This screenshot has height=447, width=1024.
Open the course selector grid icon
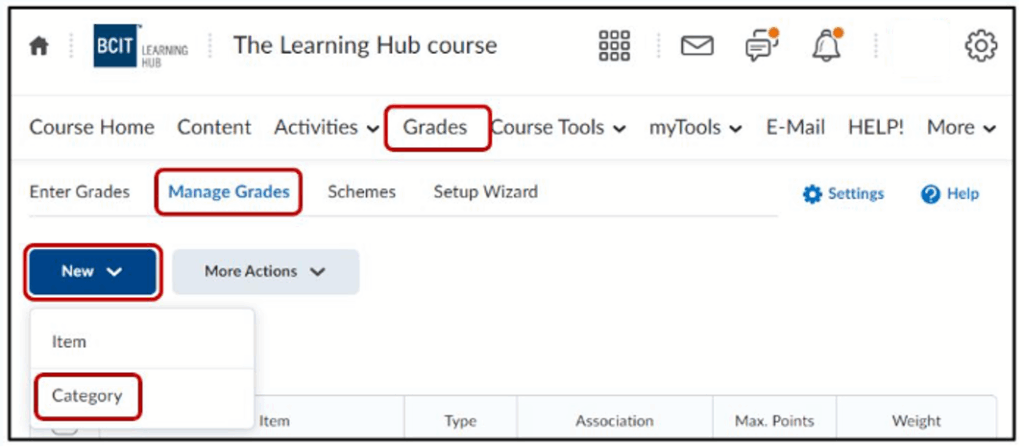pyautogui.click(x=614, y=46)
